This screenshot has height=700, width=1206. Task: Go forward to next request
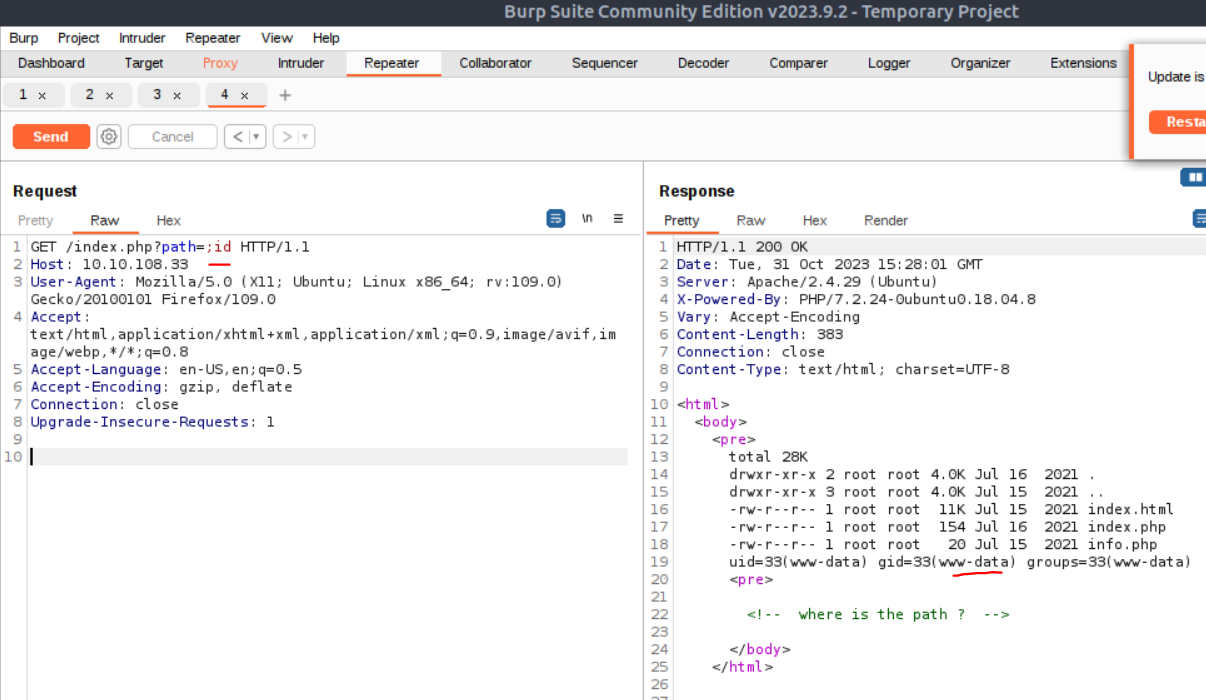tap(286, 137)
